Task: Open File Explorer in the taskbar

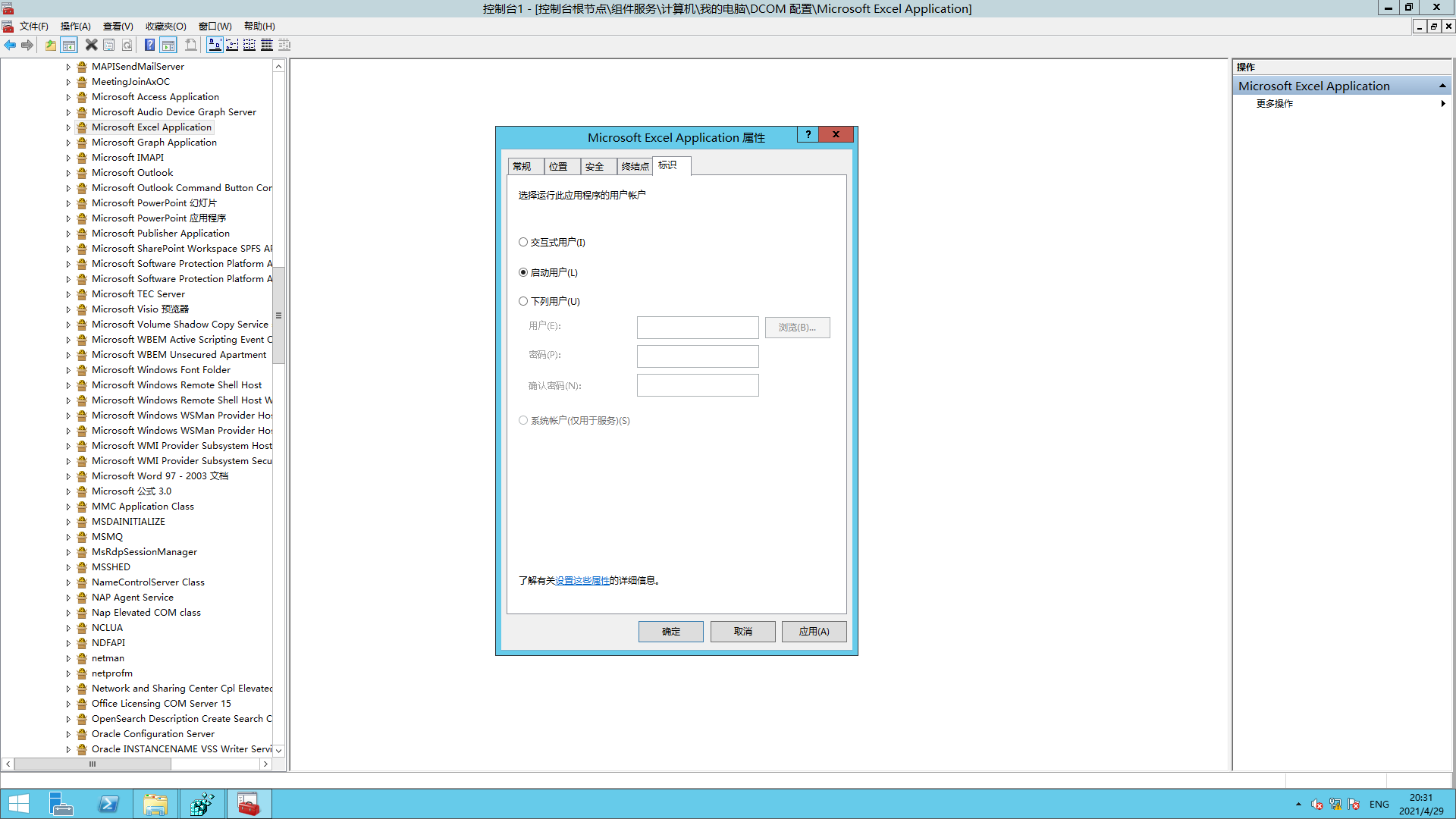Action: pyautogui.click(x=155, y=804)
